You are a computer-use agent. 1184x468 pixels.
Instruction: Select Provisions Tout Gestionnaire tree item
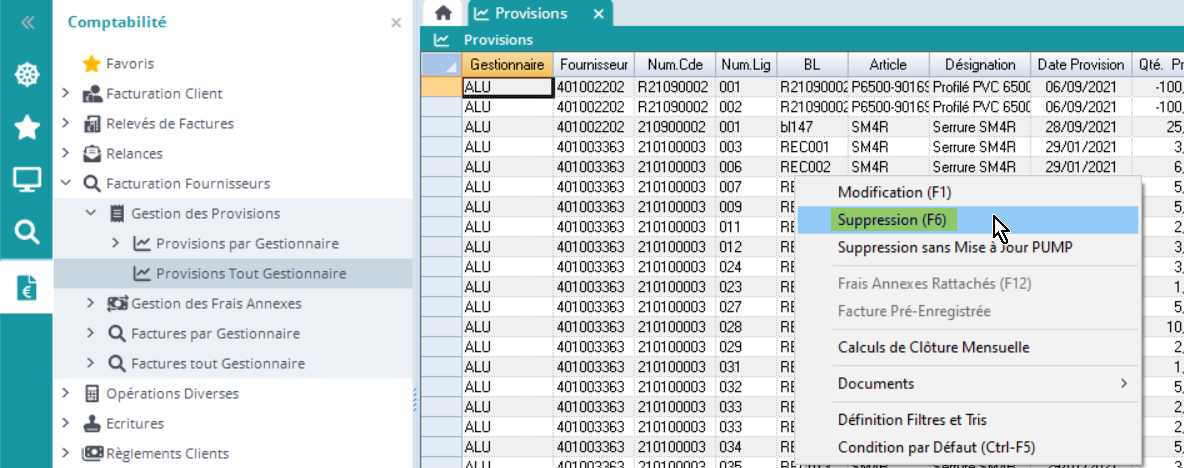tap(251, 274)
